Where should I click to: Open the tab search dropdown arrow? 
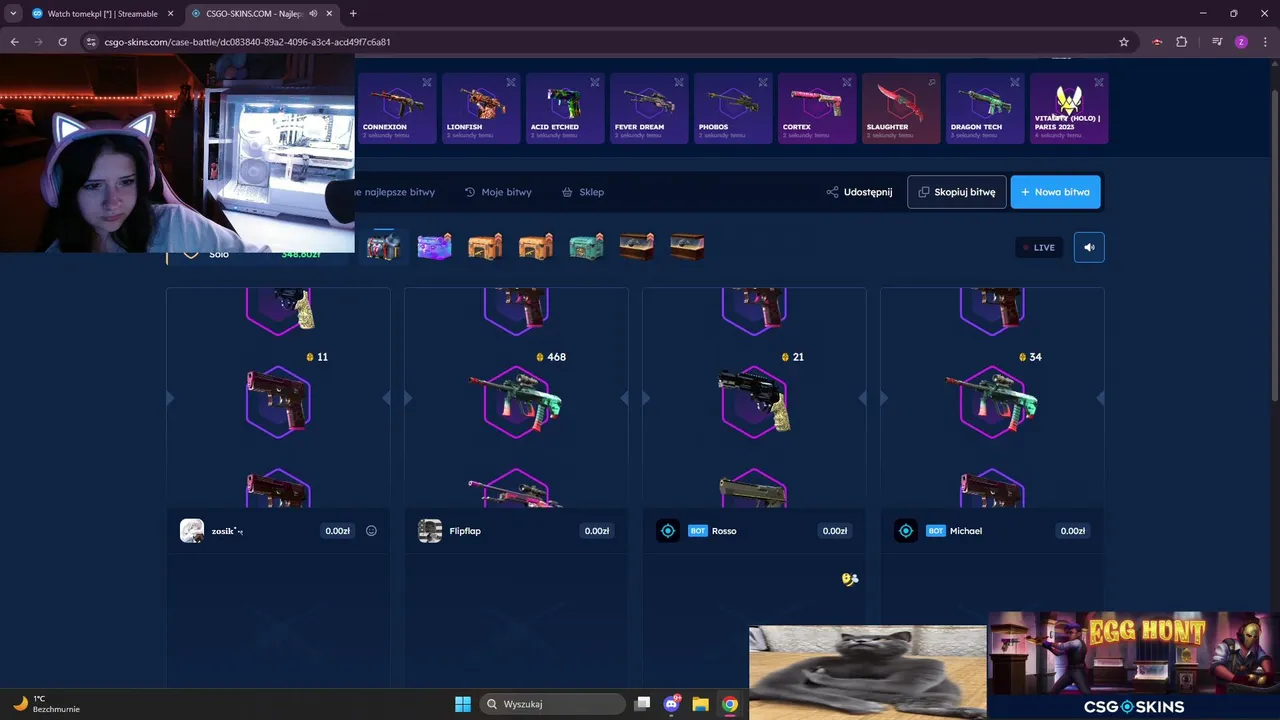click(x=12, y=14)
